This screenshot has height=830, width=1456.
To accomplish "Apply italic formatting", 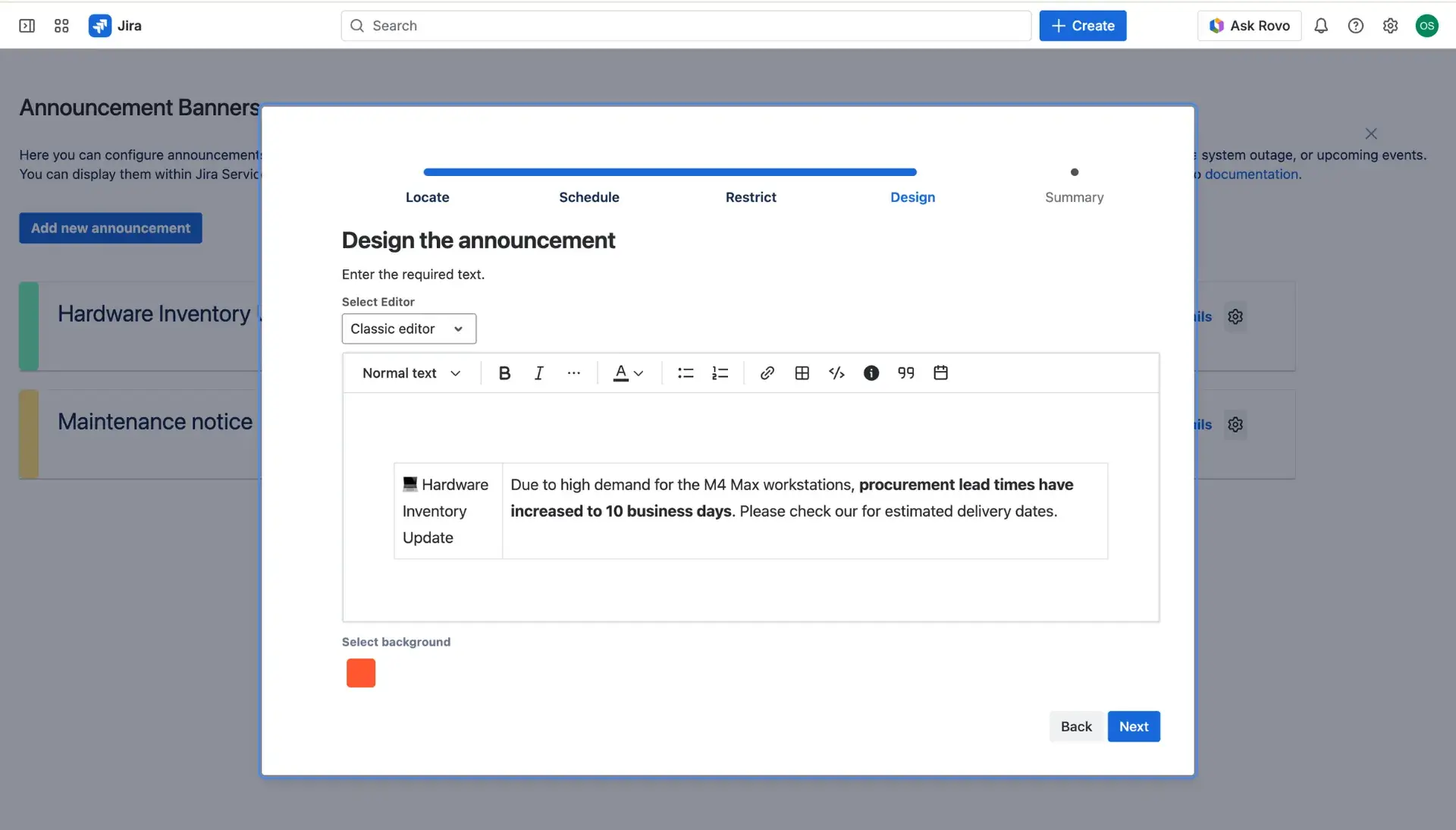I will [x=538, y=373].
